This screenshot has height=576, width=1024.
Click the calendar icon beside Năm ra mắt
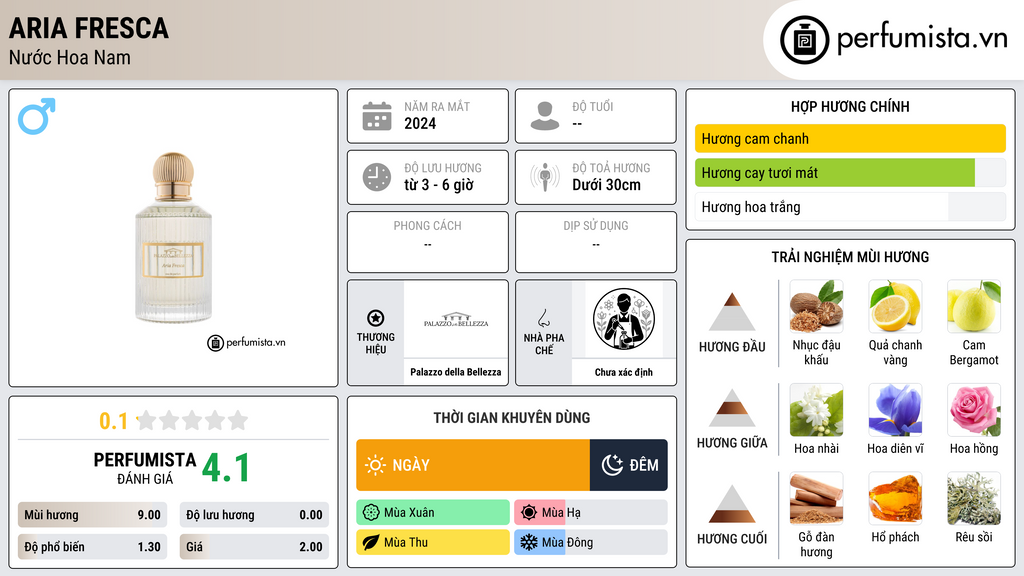[377, 116]
